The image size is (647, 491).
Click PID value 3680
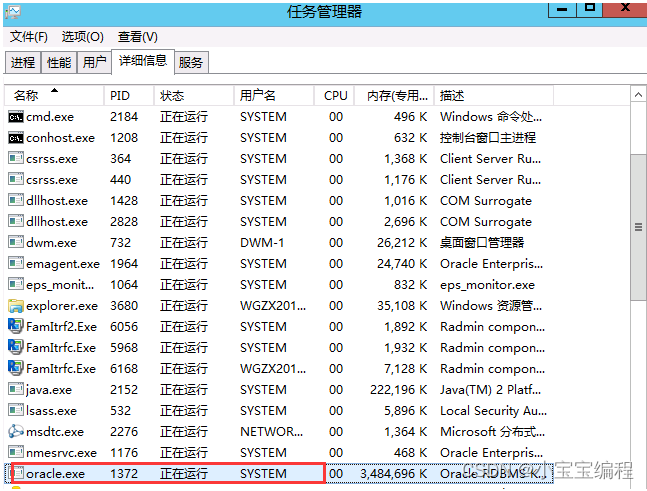pyautogui.click(x=124, y=306)
